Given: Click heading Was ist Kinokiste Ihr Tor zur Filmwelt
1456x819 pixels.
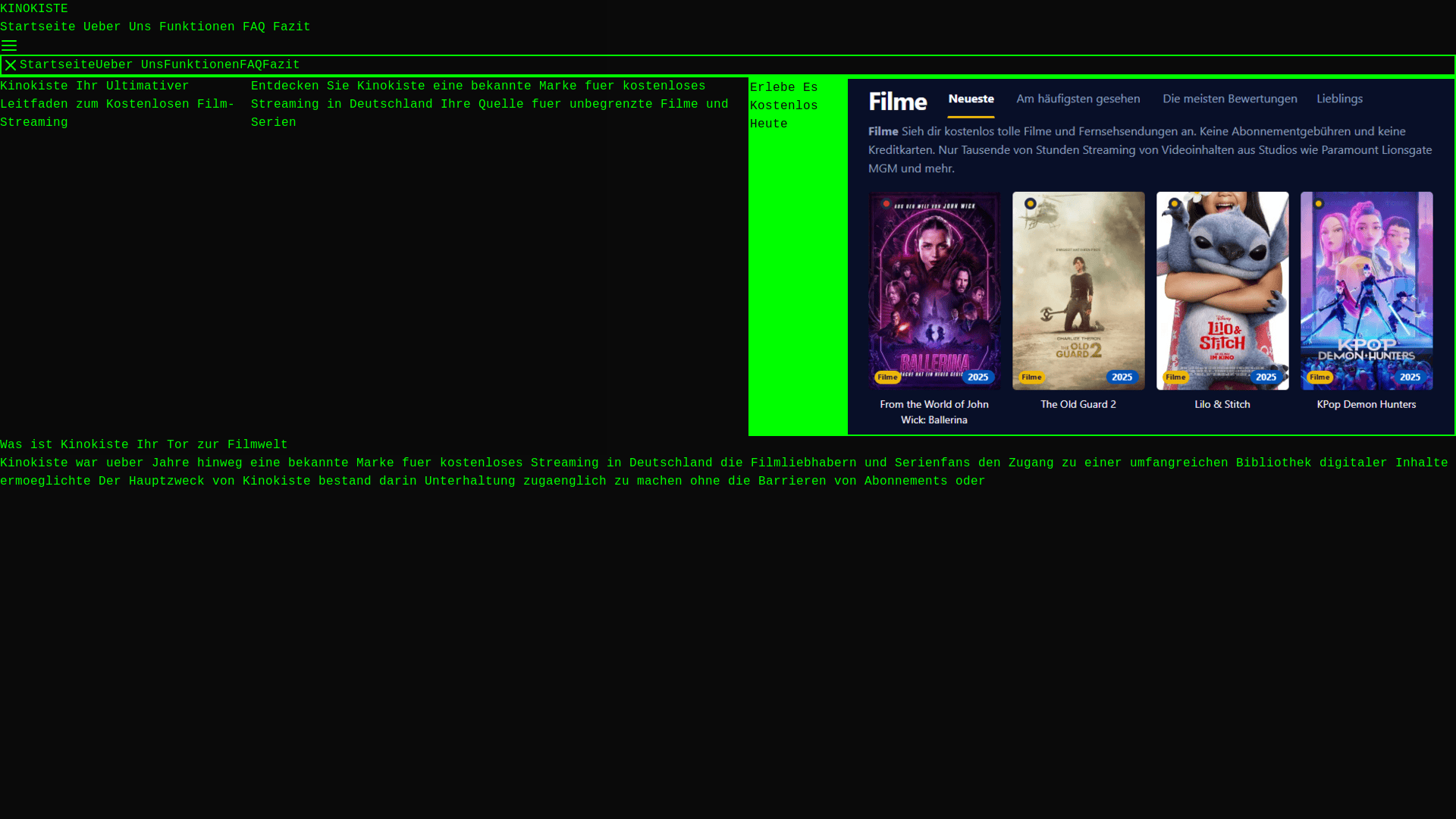Looking at the screenshot, I should tap(144, 445).
